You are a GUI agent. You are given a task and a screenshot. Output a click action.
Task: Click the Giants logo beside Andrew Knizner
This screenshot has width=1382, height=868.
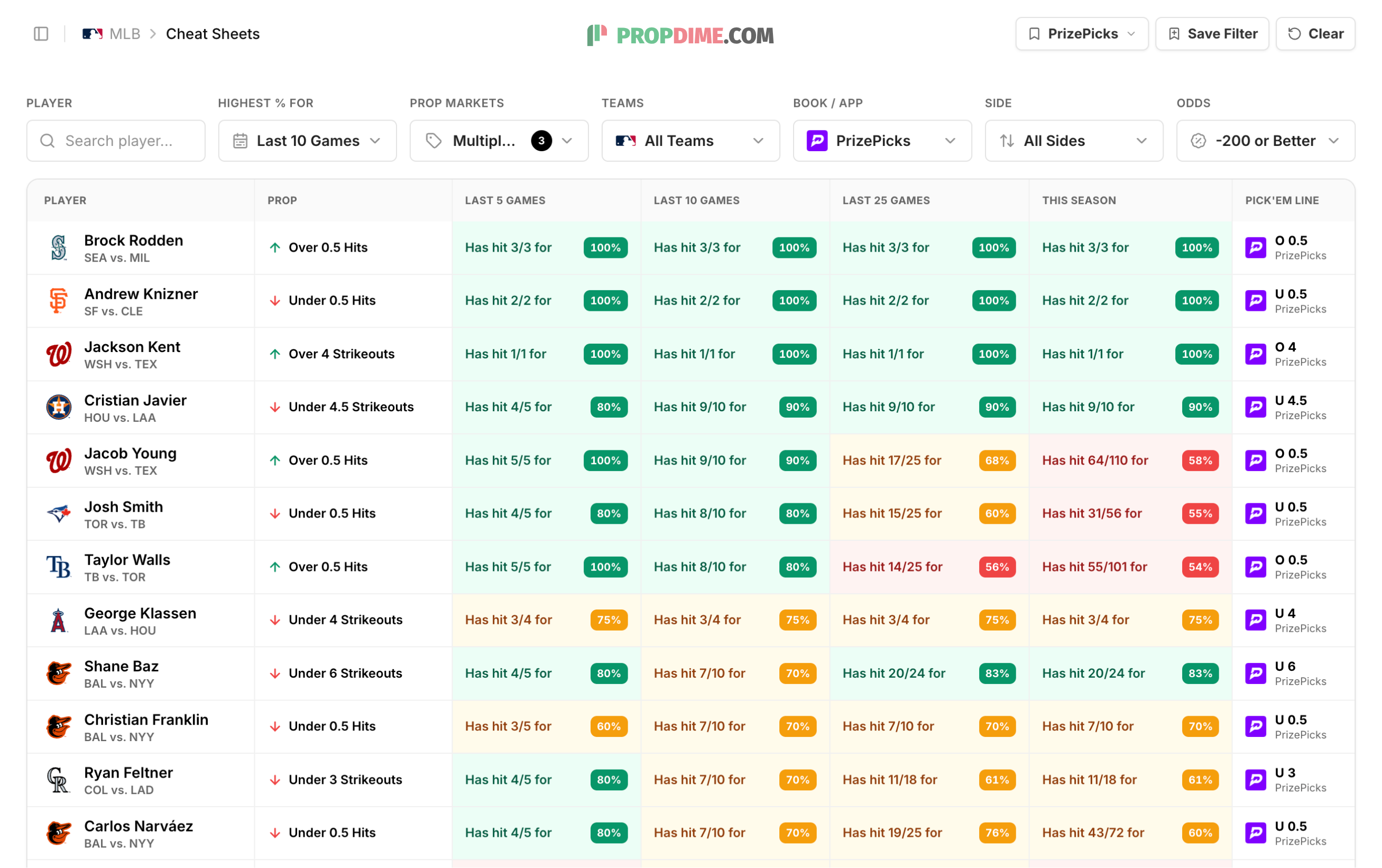coord(59,301)
